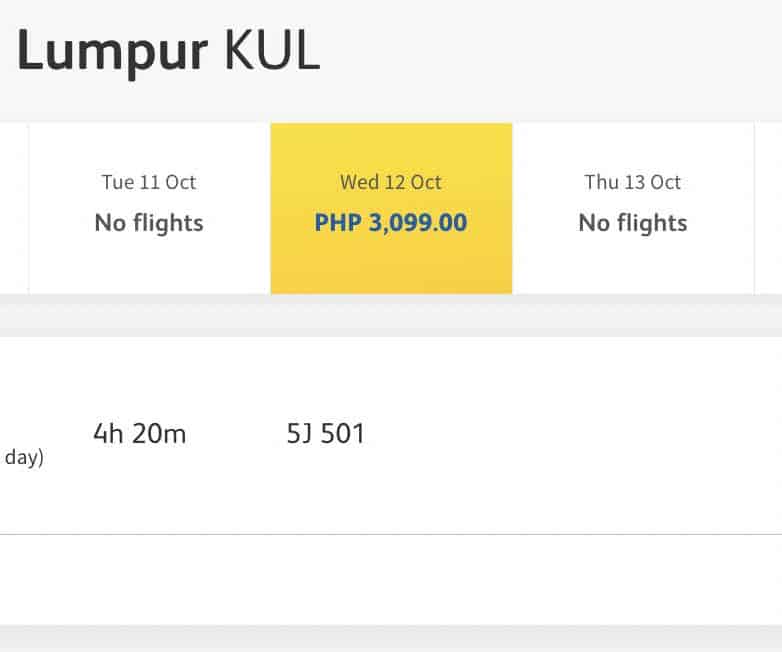This screenshot has width=782, height=652.
Task: Click the 4h 20m flight duration
Action: pos(140,434)
